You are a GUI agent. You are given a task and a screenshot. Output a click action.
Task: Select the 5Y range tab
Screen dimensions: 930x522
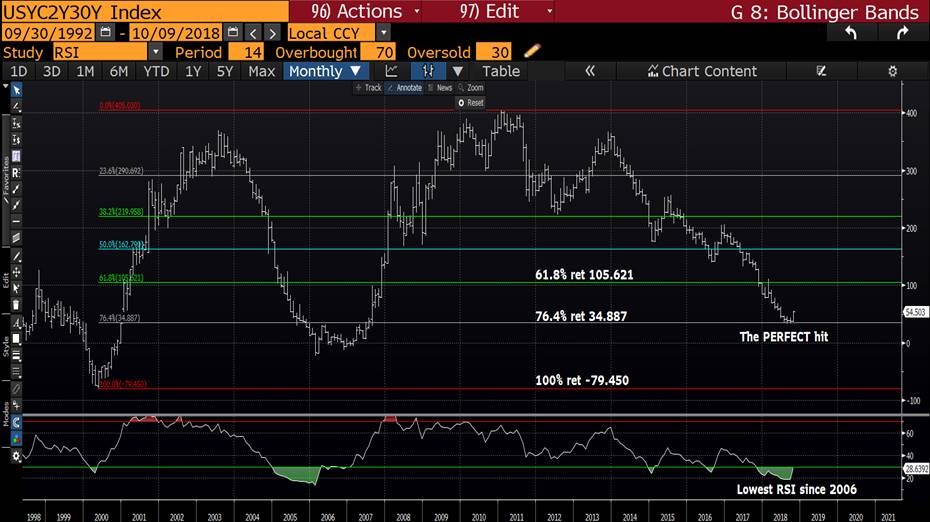coord(225,71)
